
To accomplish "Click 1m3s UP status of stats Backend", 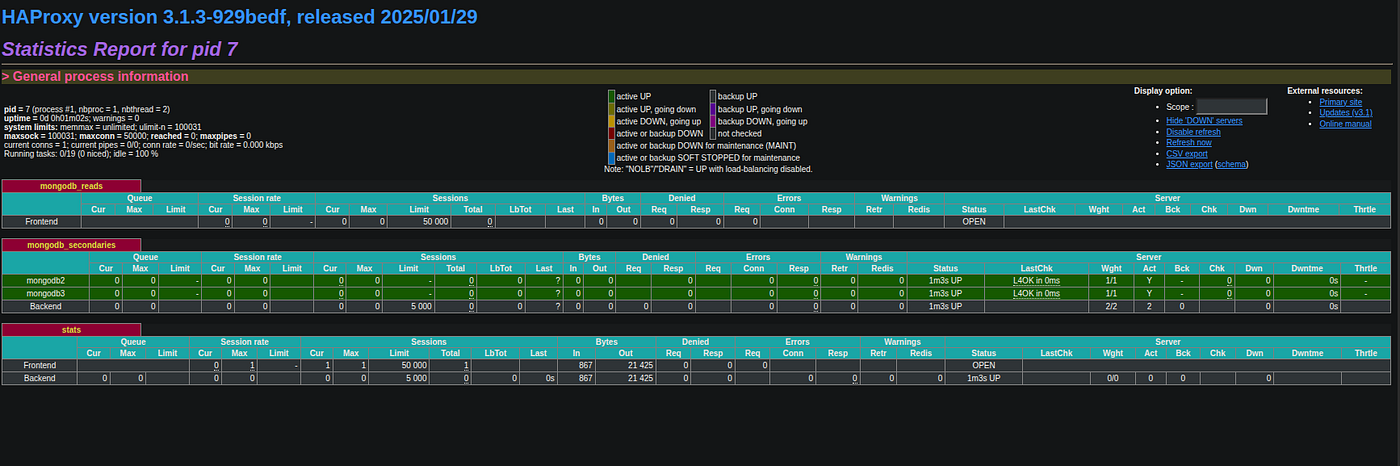I will (982, 378).
